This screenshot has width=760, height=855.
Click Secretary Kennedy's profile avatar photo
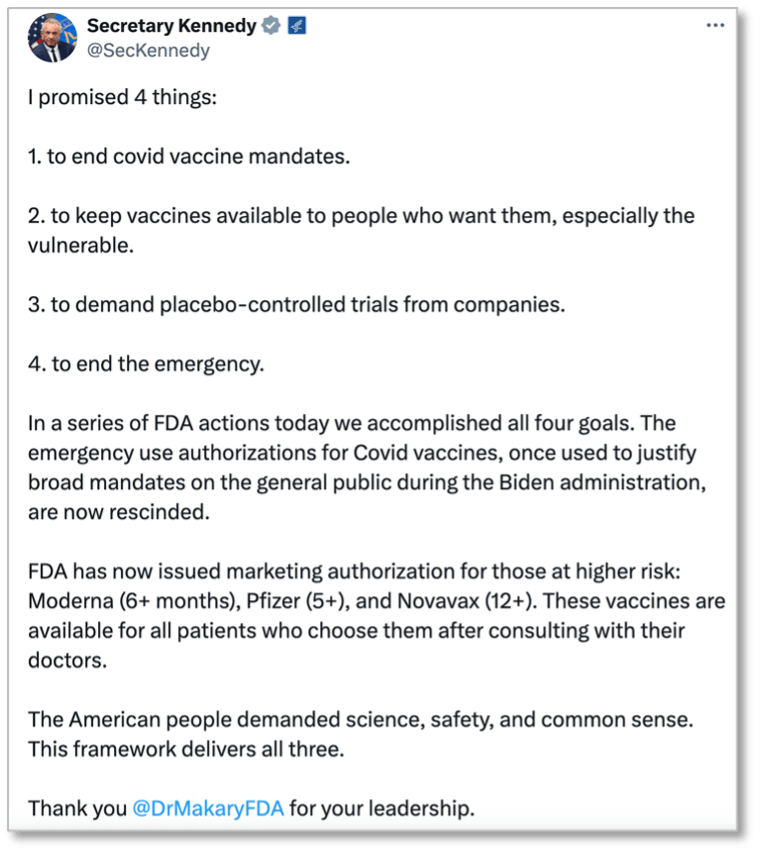point(53,40)
